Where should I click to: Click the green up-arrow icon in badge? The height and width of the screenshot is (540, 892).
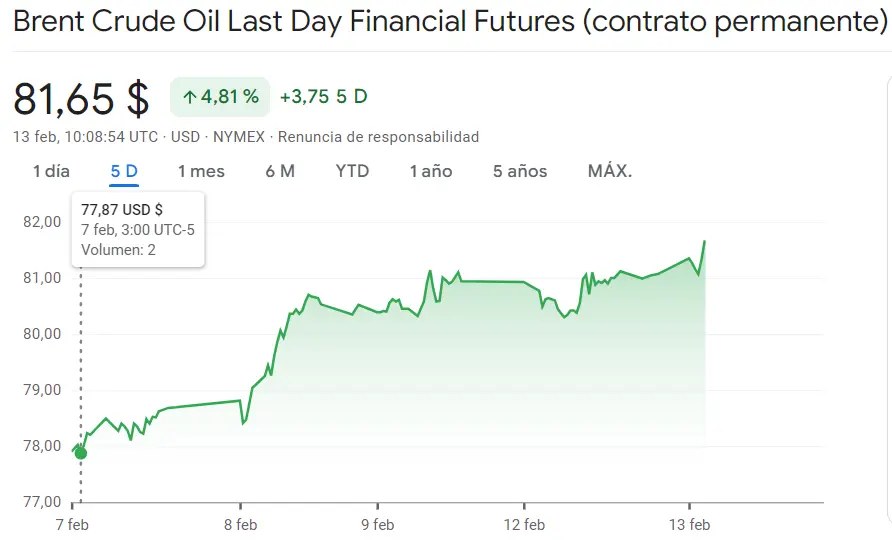[189, 97]
